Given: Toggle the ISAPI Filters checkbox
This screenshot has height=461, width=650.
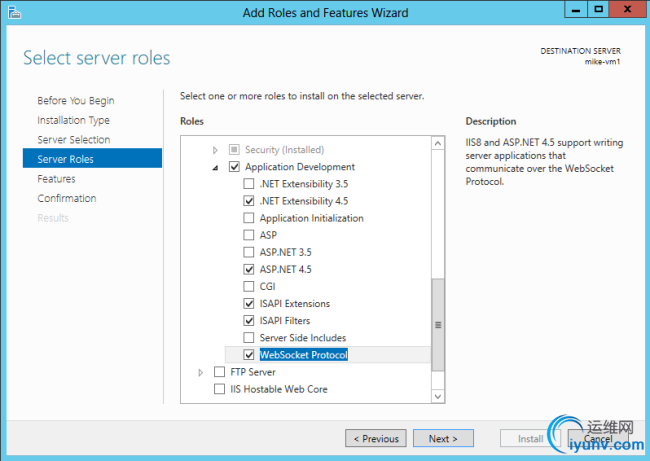Looking at the screenshot, I should (249, 320).
